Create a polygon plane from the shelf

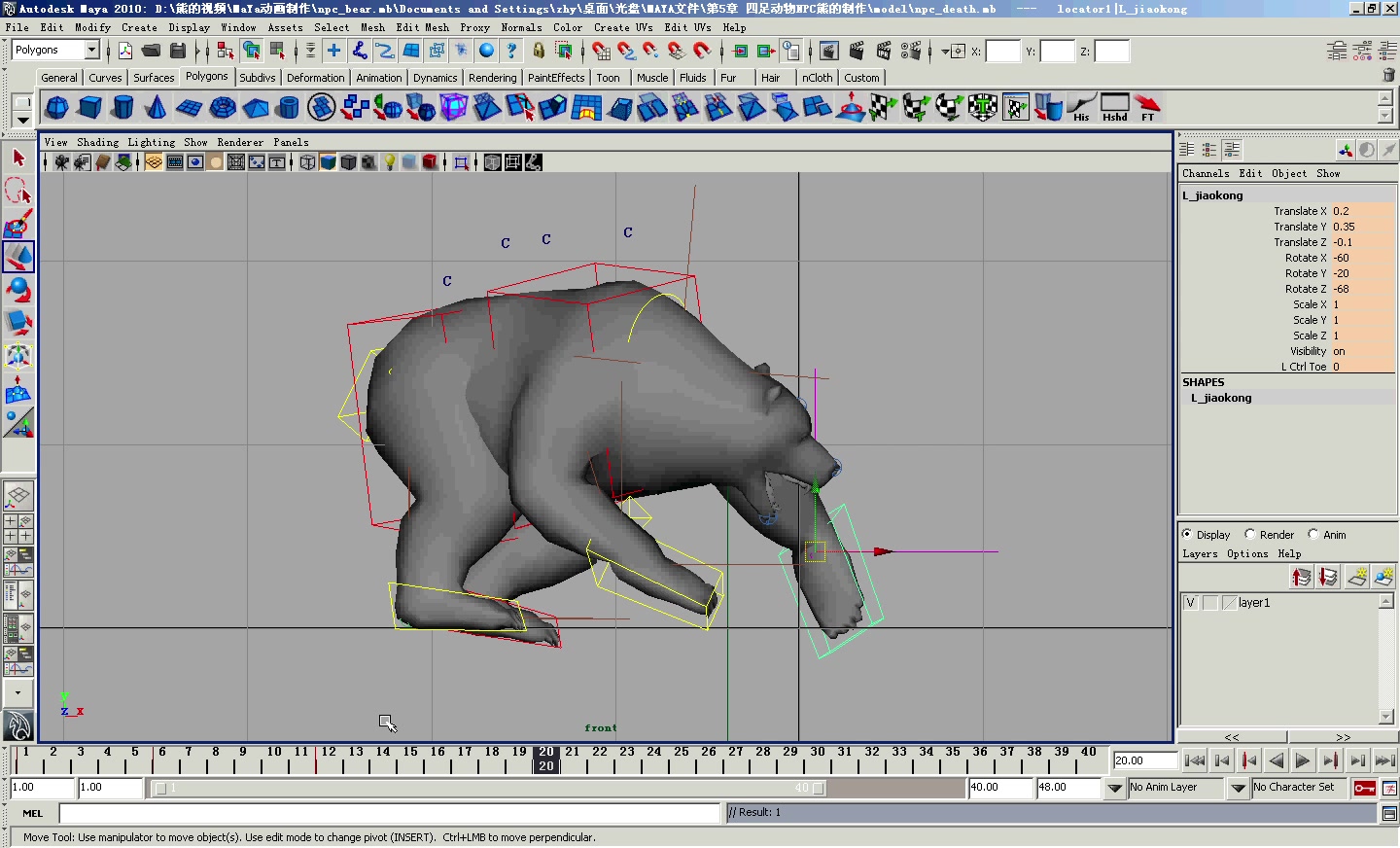[189, 107]
